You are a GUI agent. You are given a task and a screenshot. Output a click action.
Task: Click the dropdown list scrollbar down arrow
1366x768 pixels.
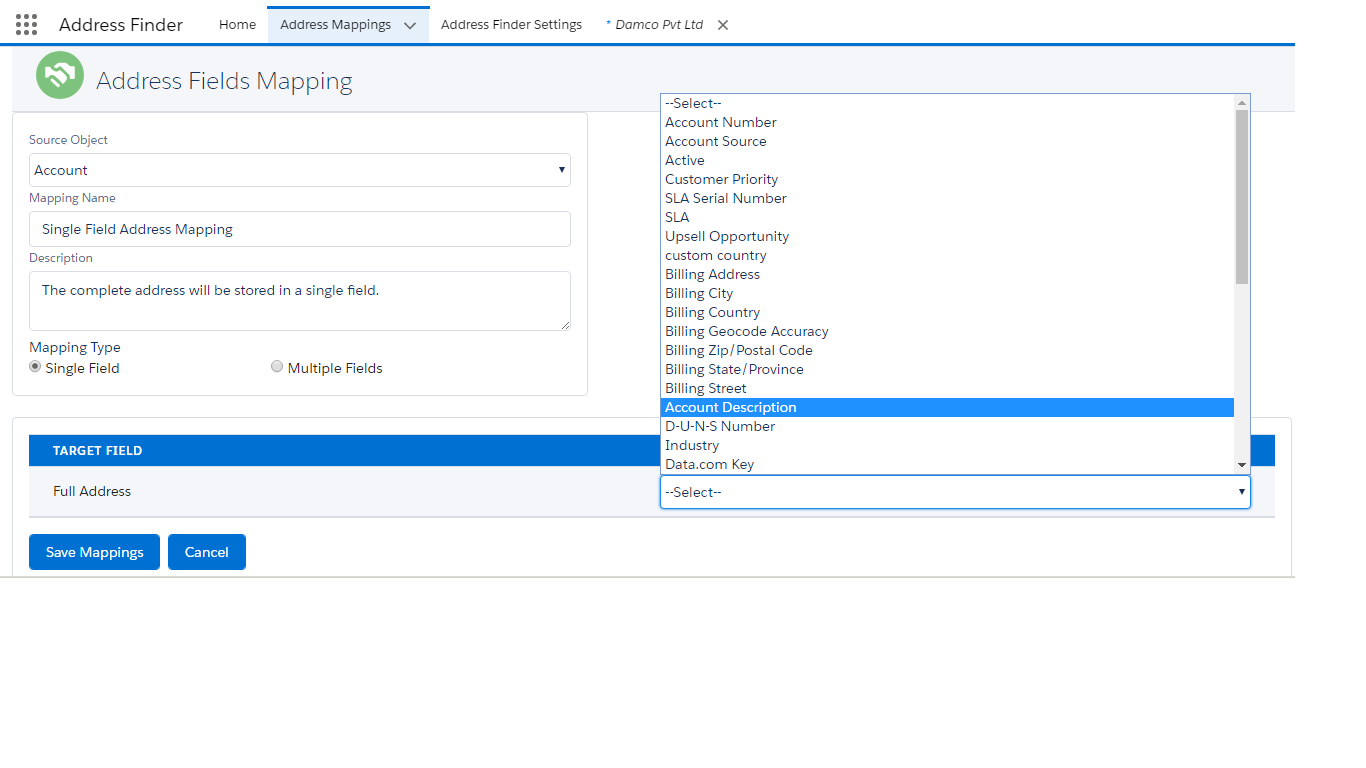[x=1241, y=464]
